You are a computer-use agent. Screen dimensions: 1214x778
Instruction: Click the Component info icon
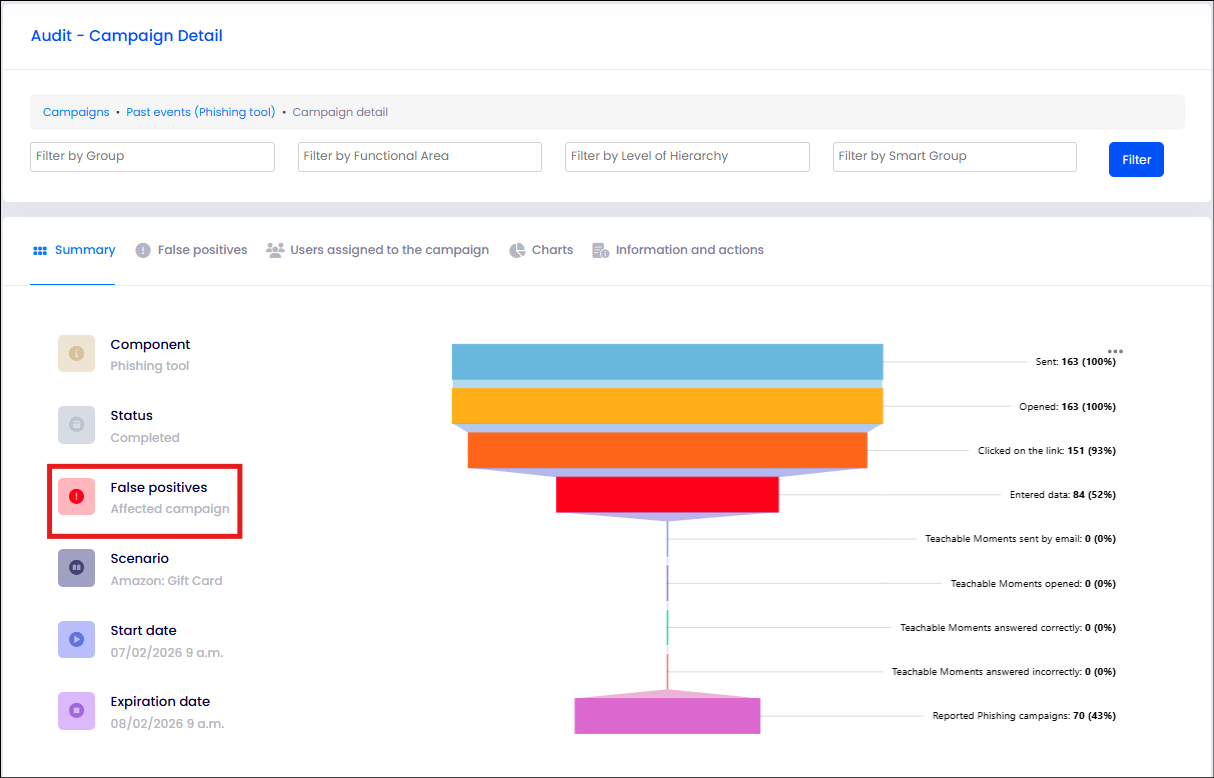click(76, 354)
